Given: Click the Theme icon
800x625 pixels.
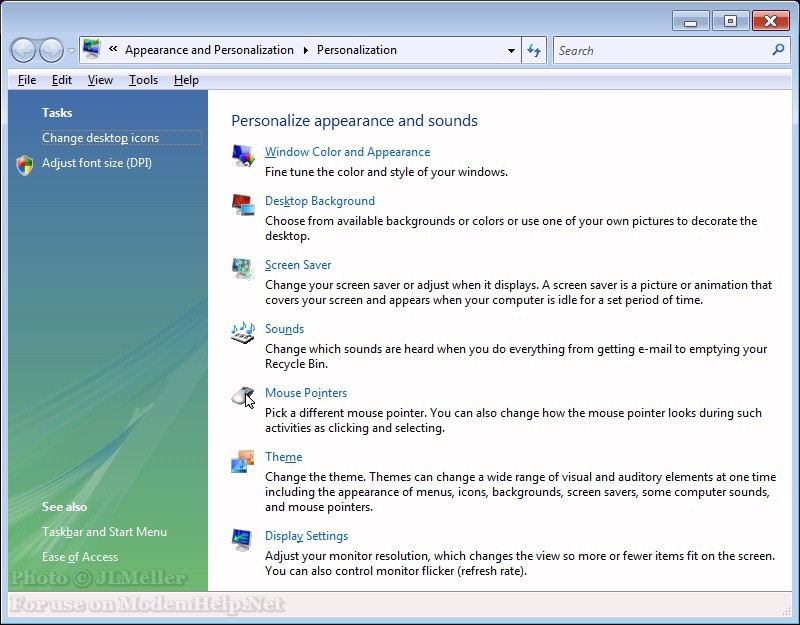Looking at the screenshot, I should (x=243, y=461).
